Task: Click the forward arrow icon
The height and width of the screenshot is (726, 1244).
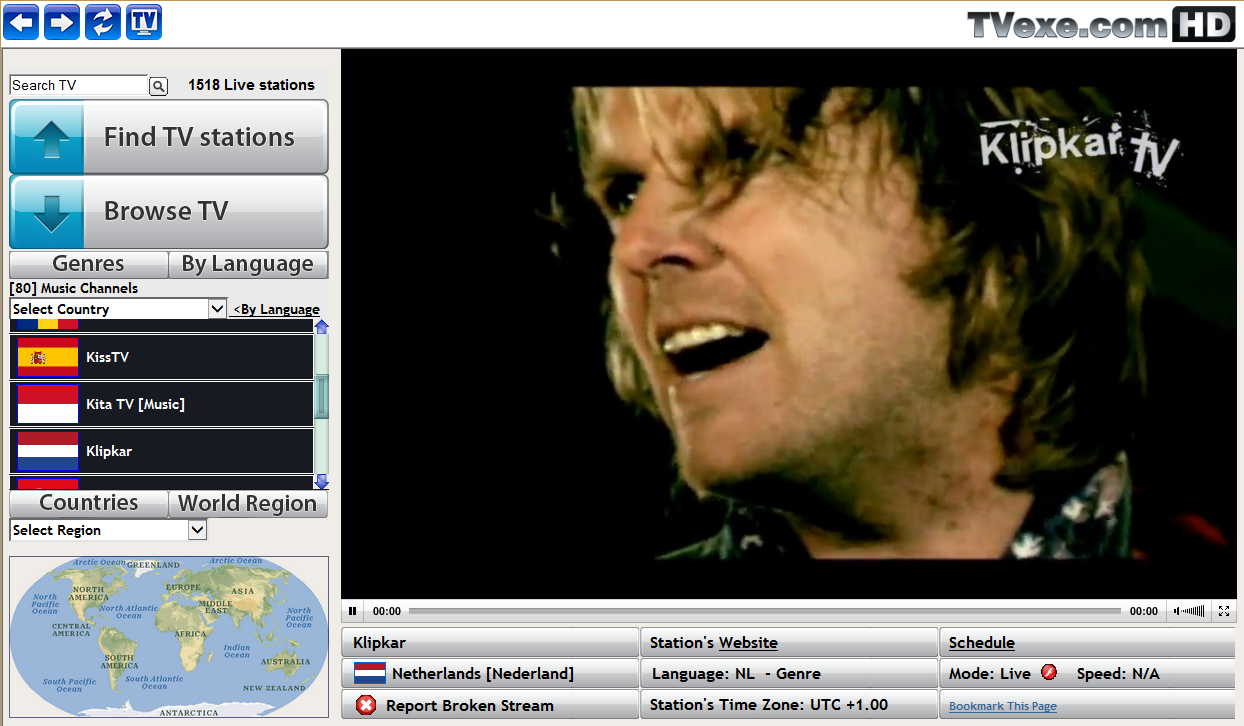Action: click(x=62, y=21)
